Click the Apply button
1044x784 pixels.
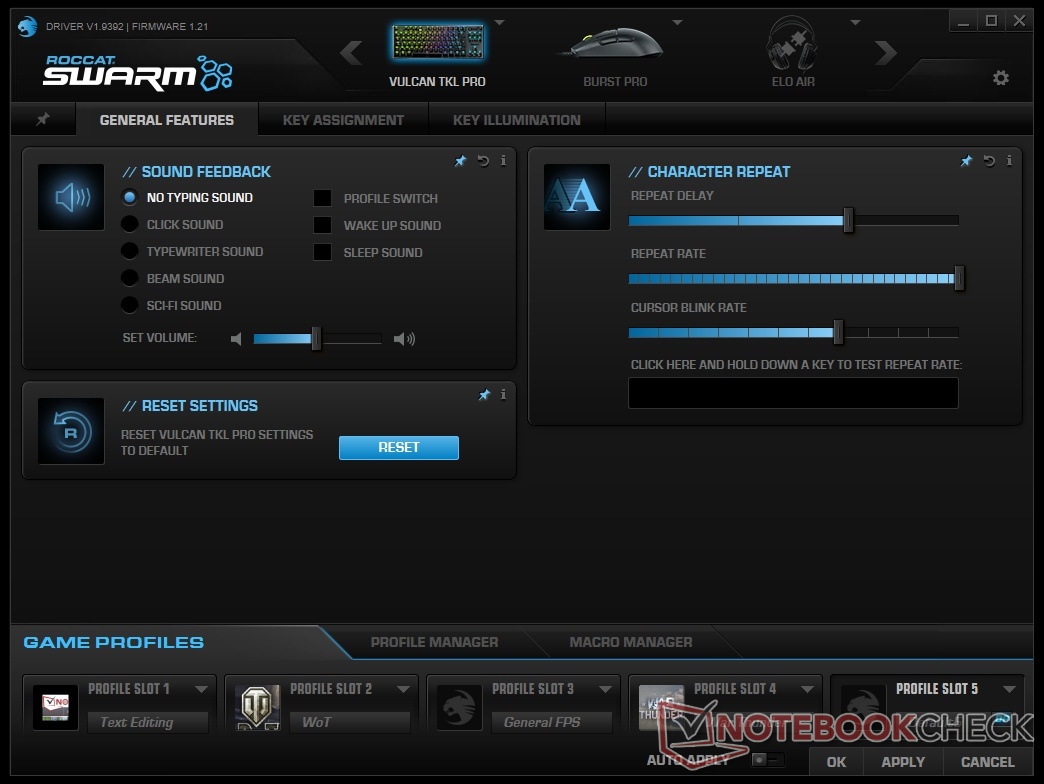(x=903, y=762)
